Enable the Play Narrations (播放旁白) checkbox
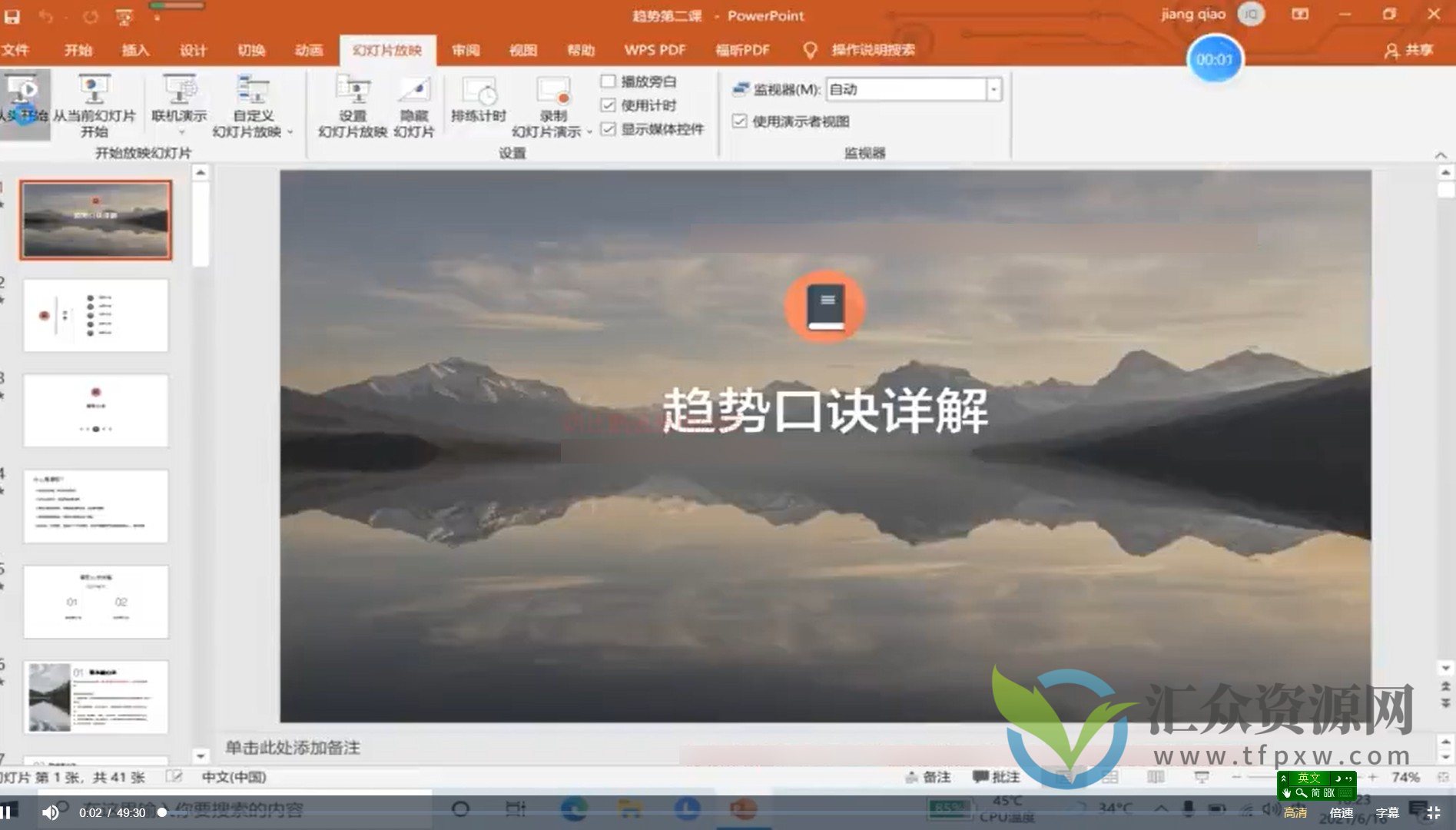Viewport: 1456px width, 830px height. coord(609,81)
